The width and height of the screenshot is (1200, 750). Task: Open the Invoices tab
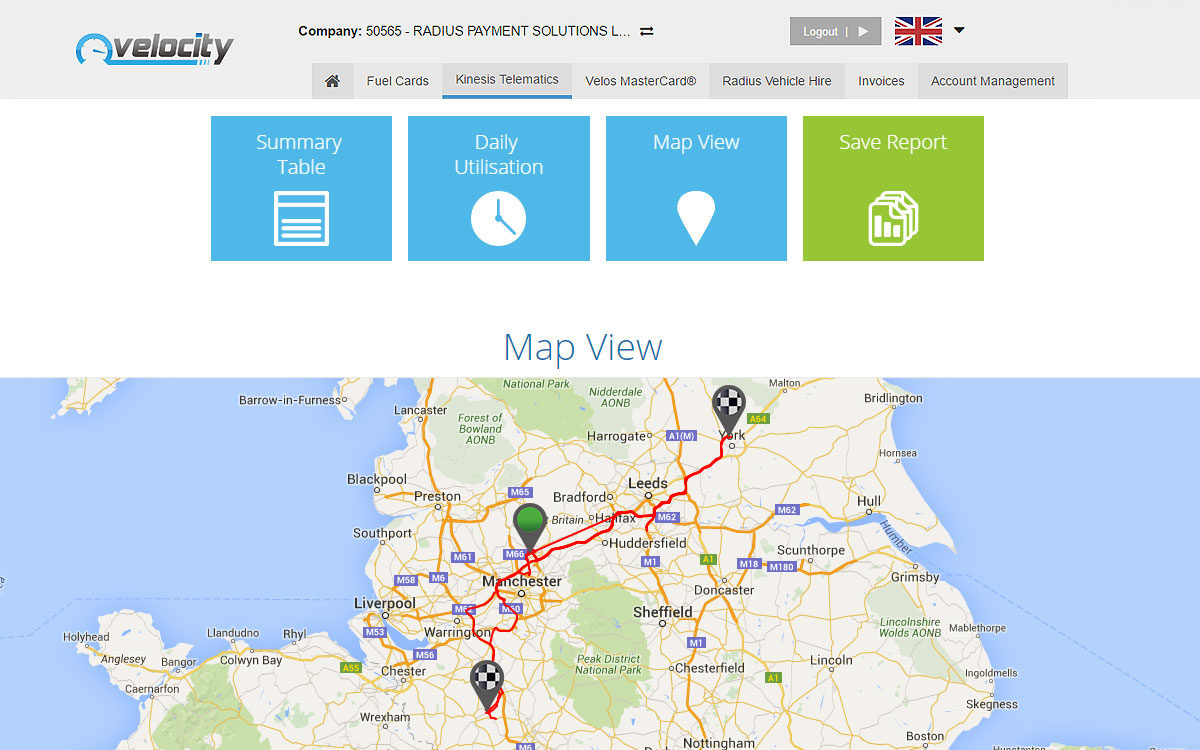click(x=881, y=81)
